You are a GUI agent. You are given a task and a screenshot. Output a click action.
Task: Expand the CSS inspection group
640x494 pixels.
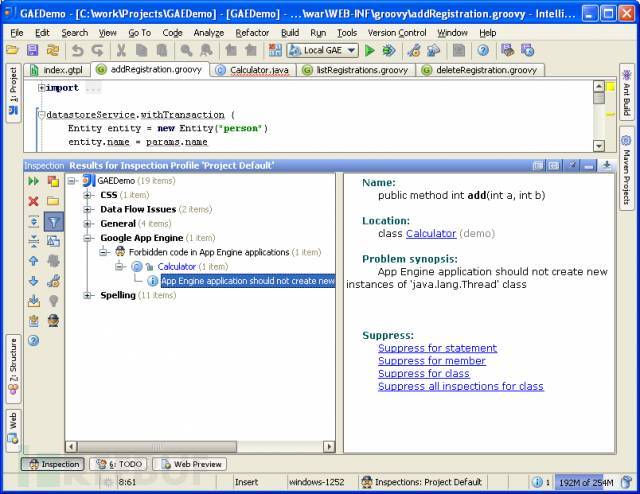(87, 195)
